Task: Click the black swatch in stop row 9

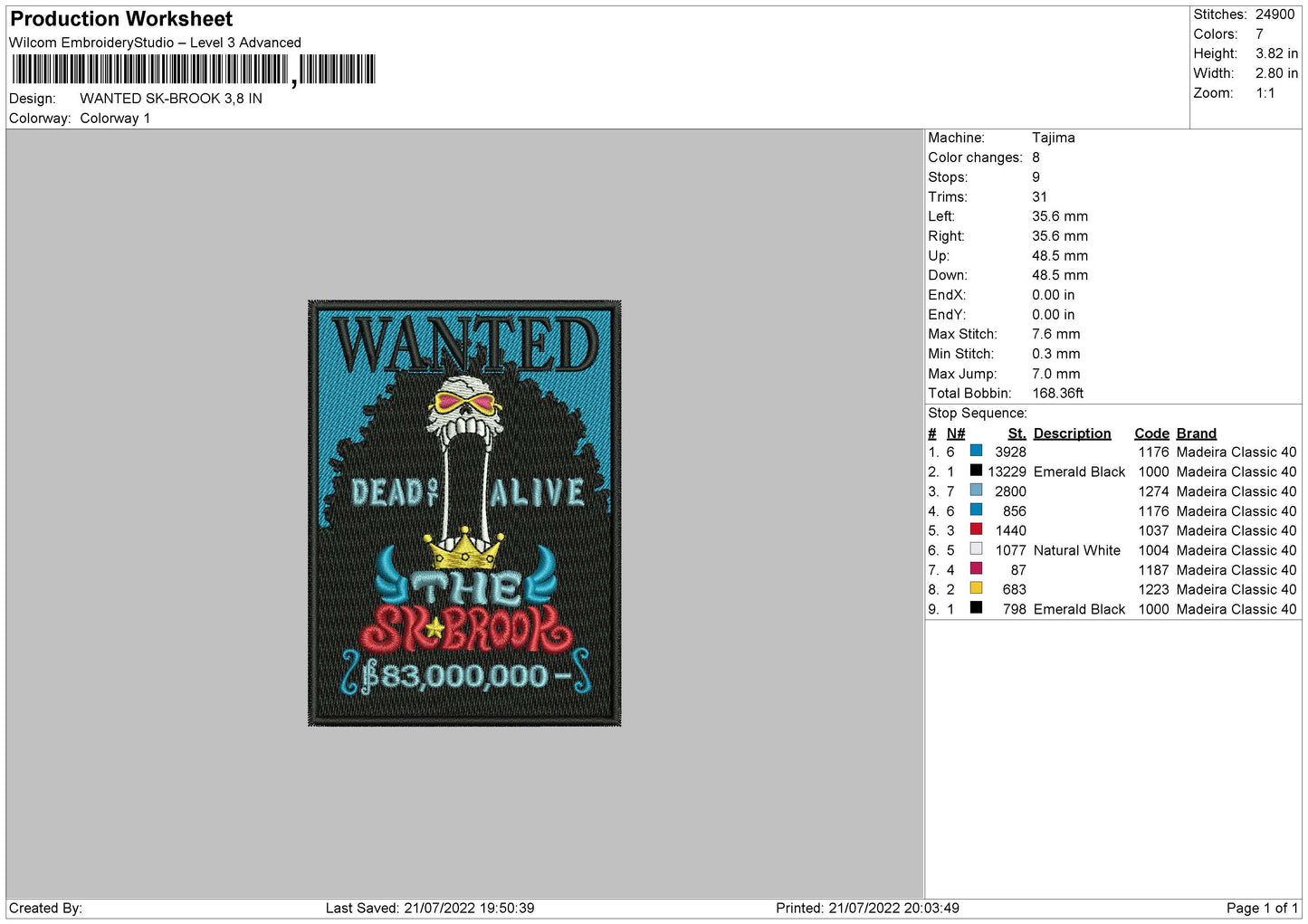Action: [x=976, y=608]
